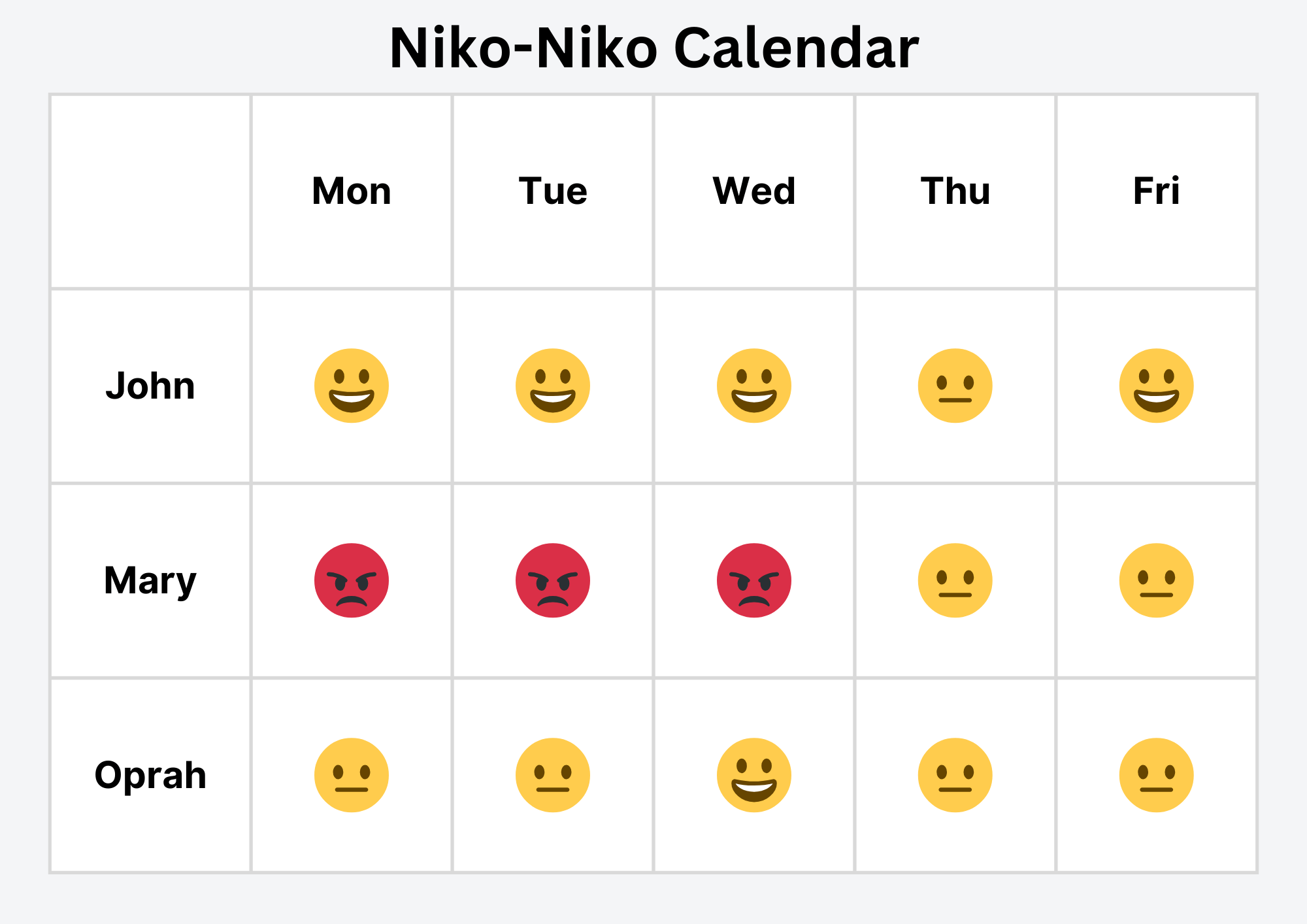
Task: Click John's grinning face on Friday
Action: coord(1157,386)
